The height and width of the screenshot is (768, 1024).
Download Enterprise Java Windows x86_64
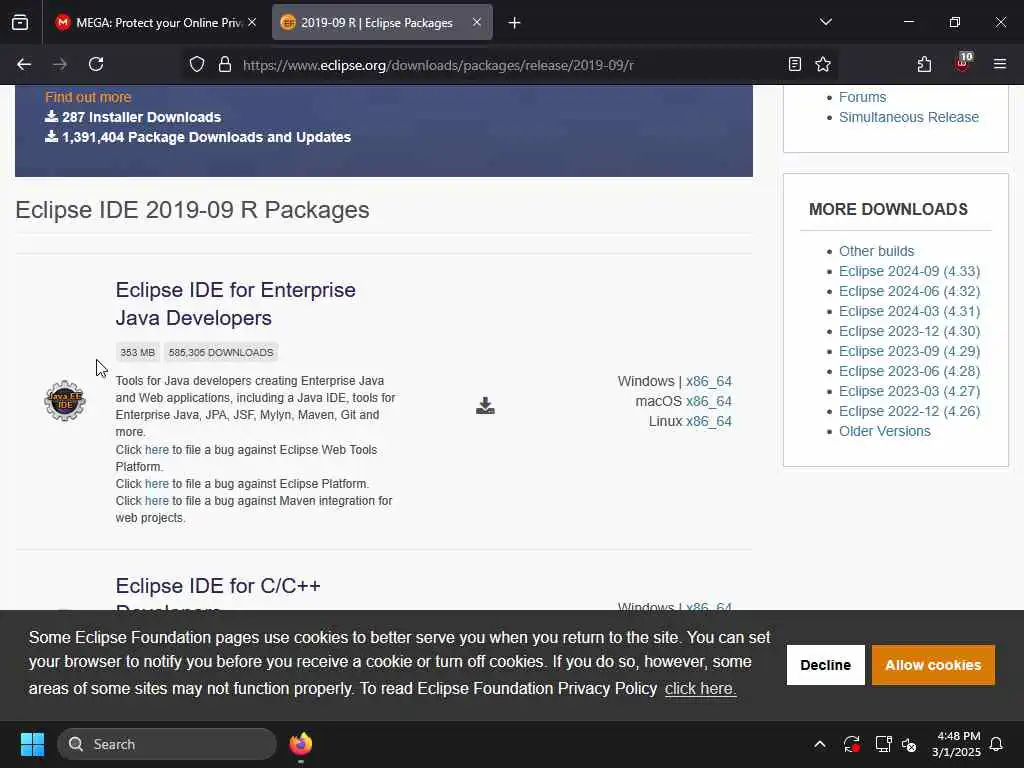point(709,381)
